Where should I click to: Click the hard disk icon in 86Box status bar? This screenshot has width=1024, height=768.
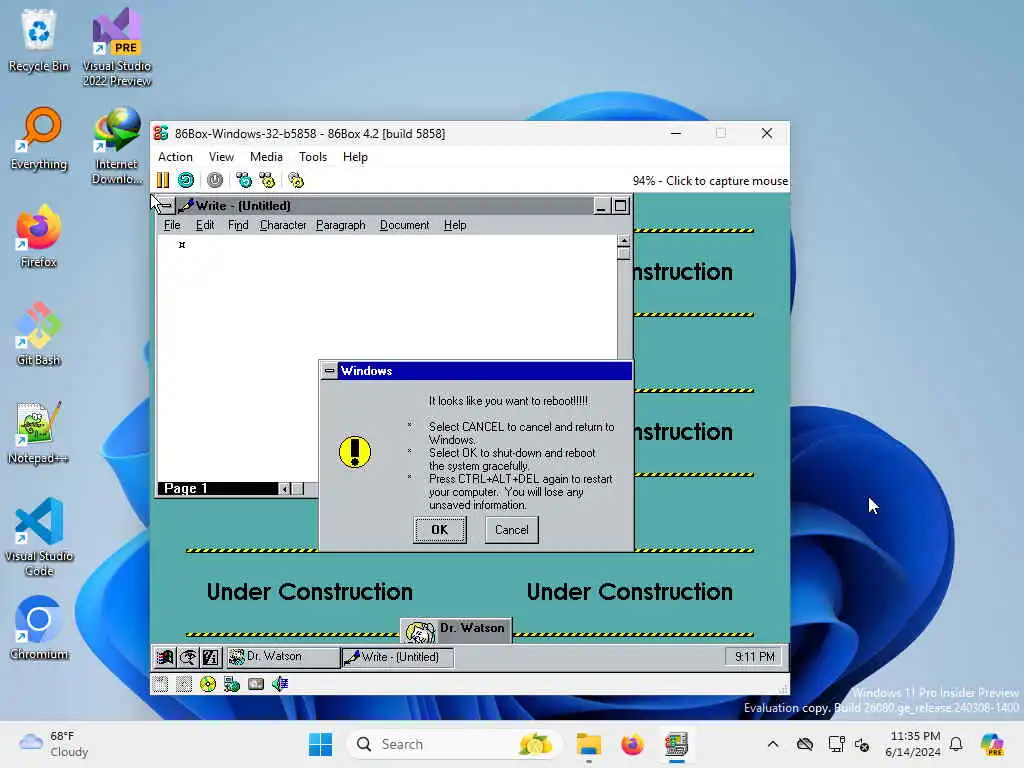(x=256, y=684)
